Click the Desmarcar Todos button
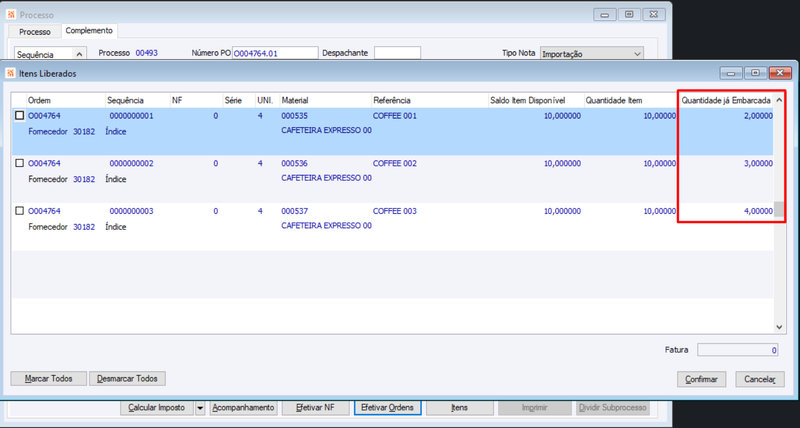 click(127, 379)
